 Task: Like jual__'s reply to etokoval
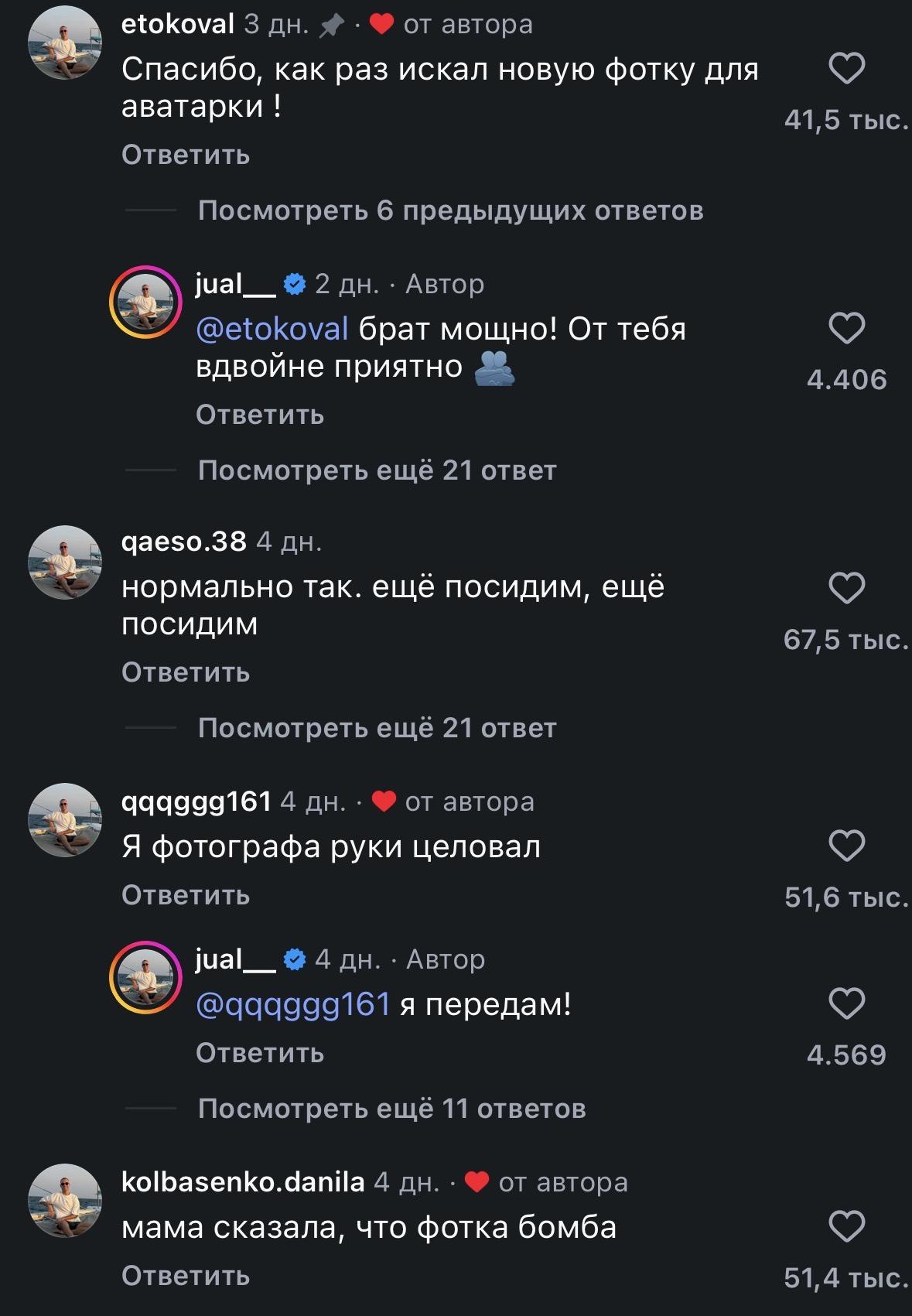pos(846,329)
